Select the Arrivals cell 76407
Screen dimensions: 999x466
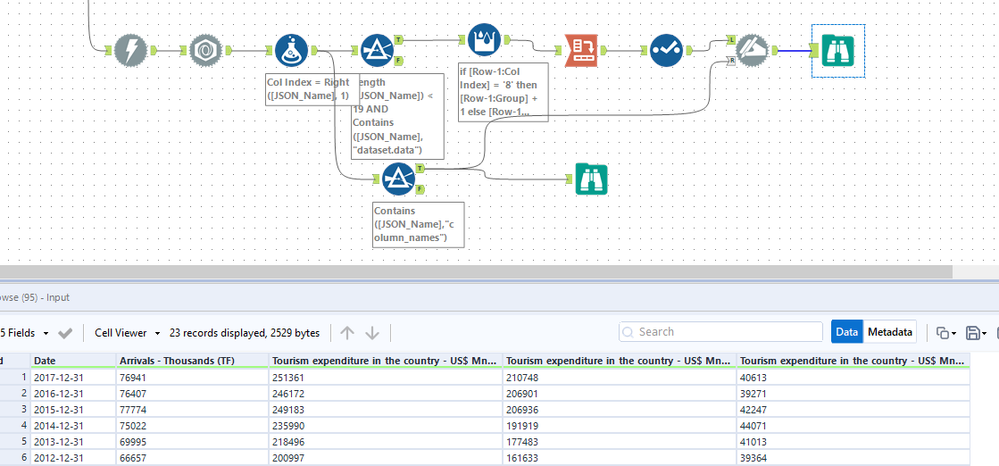[192, 393]
